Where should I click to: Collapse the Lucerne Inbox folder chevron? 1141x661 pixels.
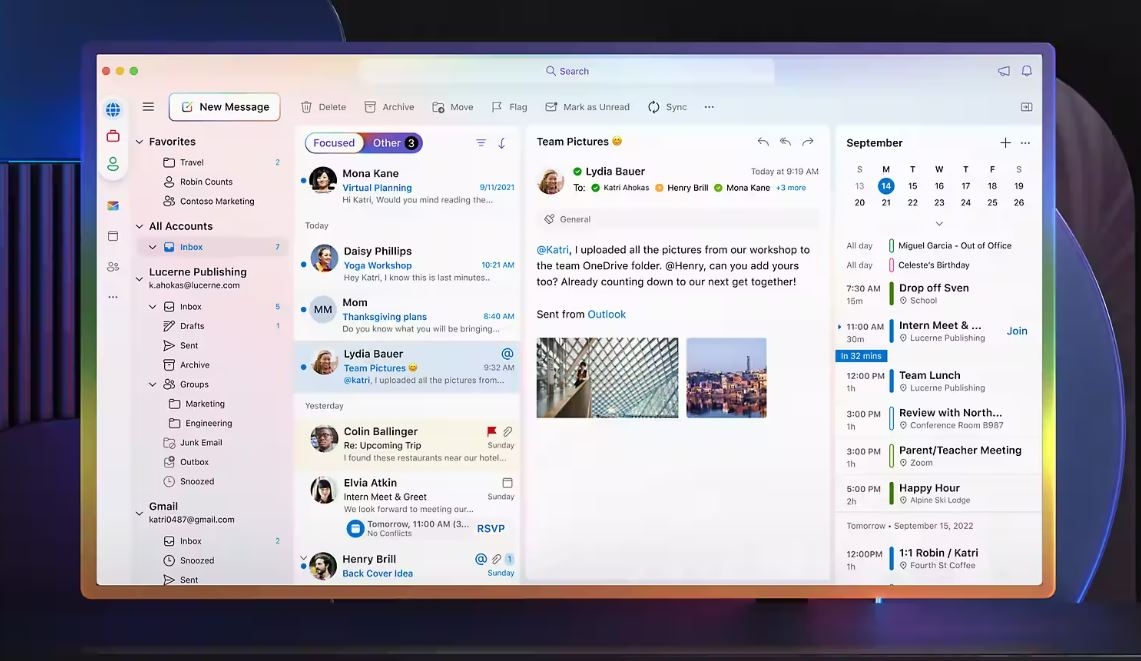pos(153,307)
